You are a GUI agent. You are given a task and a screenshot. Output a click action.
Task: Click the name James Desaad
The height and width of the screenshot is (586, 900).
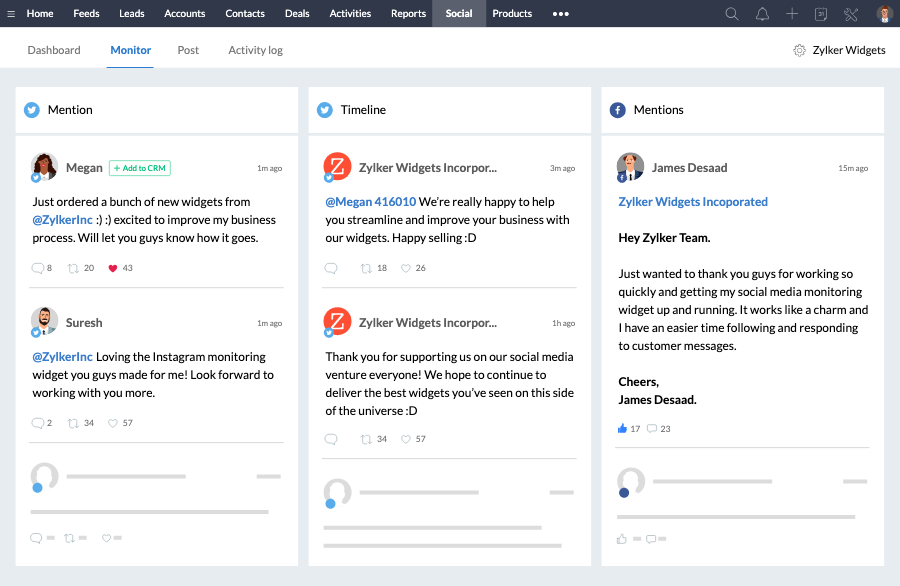689,168
